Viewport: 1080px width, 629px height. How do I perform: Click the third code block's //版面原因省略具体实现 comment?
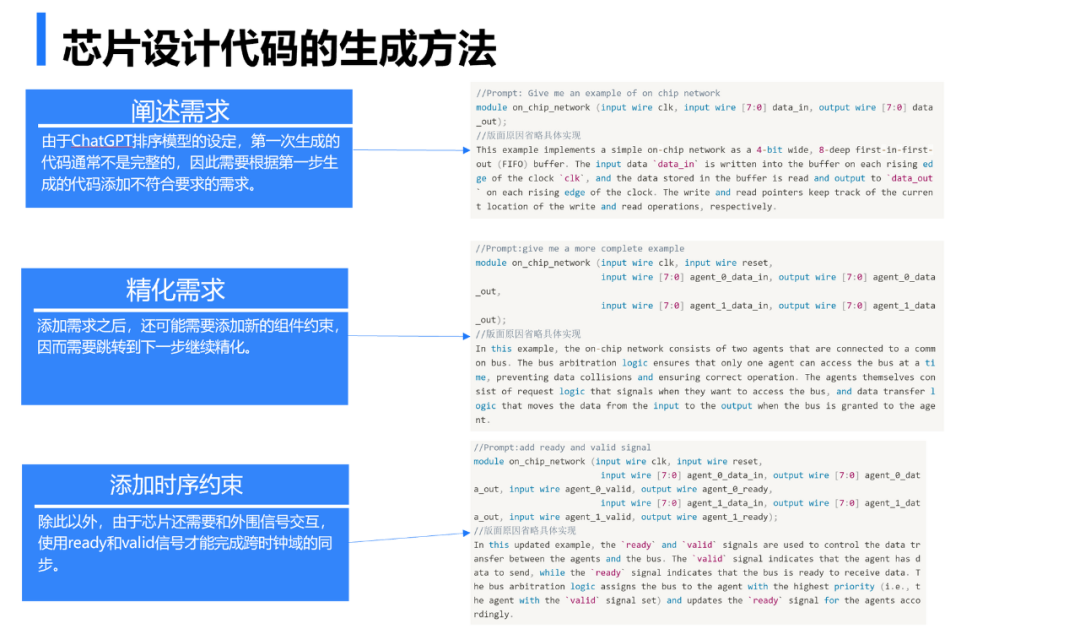(x=524, y=530)
